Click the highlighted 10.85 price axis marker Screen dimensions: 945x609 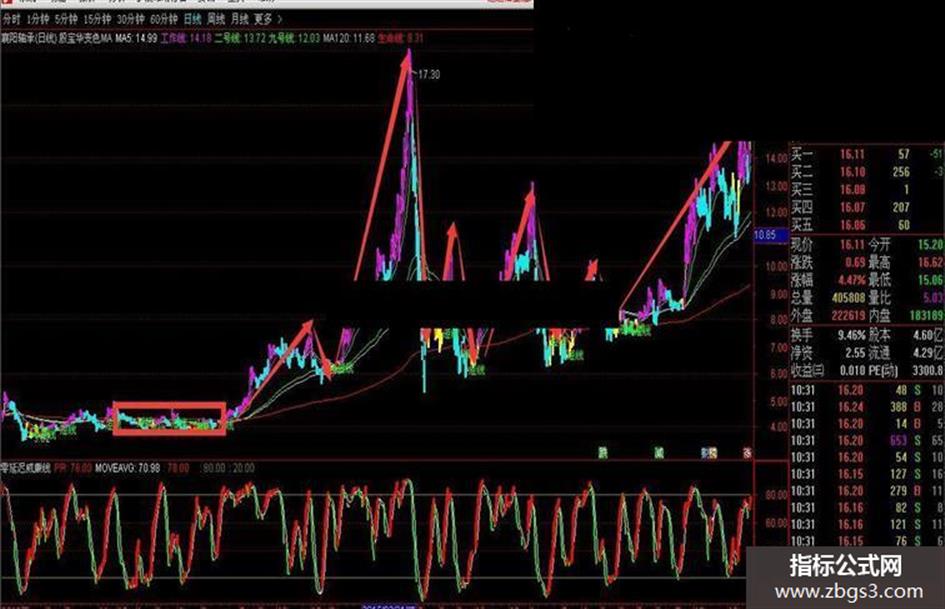coord(770,235)
